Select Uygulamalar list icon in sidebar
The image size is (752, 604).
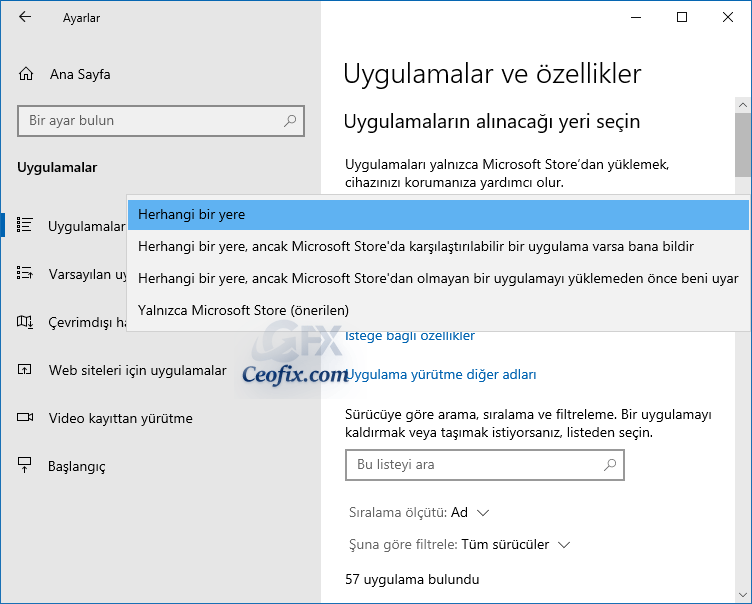click(24, 225)
